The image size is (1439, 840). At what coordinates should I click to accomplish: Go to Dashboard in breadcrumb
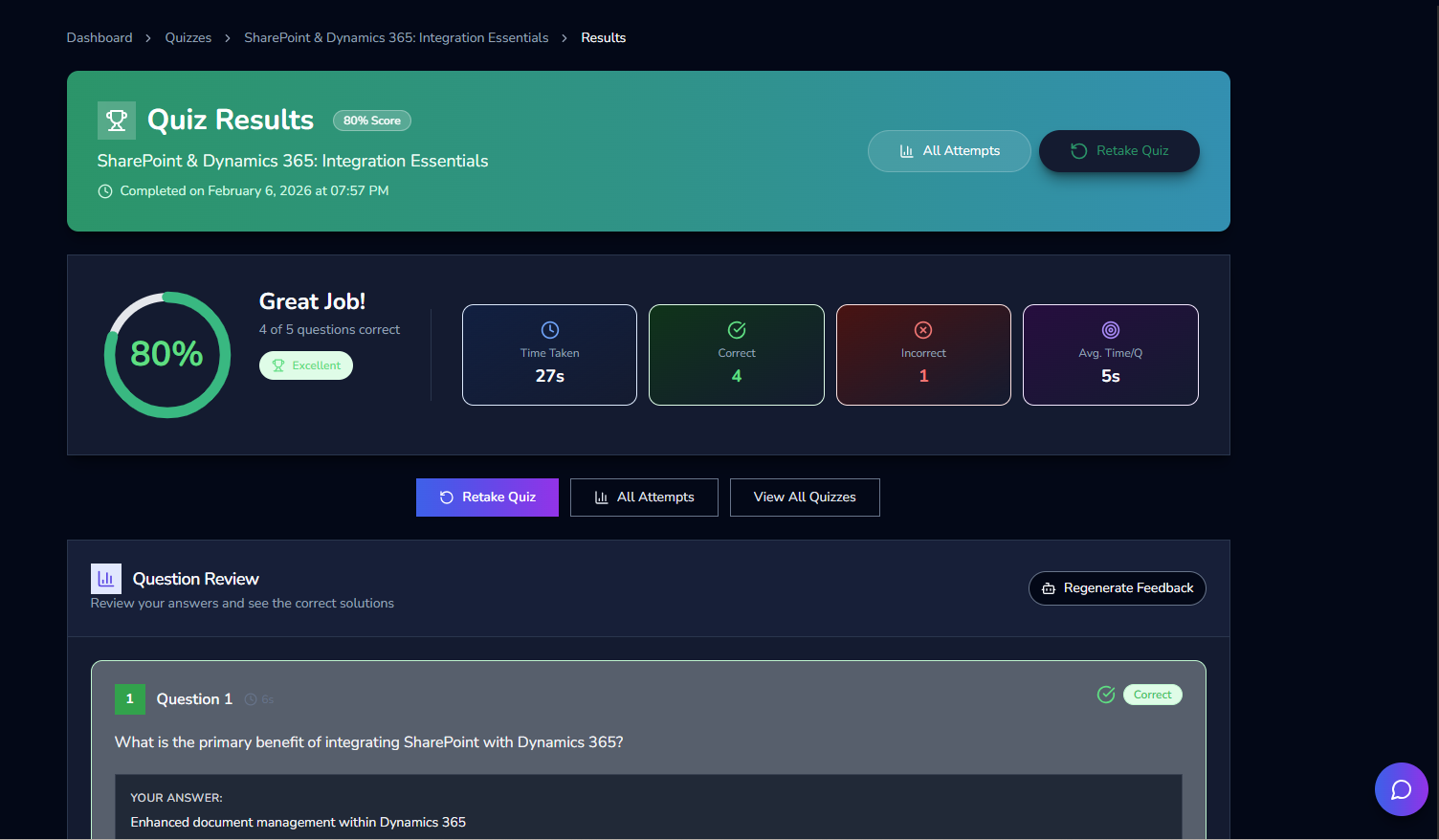[100, 38]
